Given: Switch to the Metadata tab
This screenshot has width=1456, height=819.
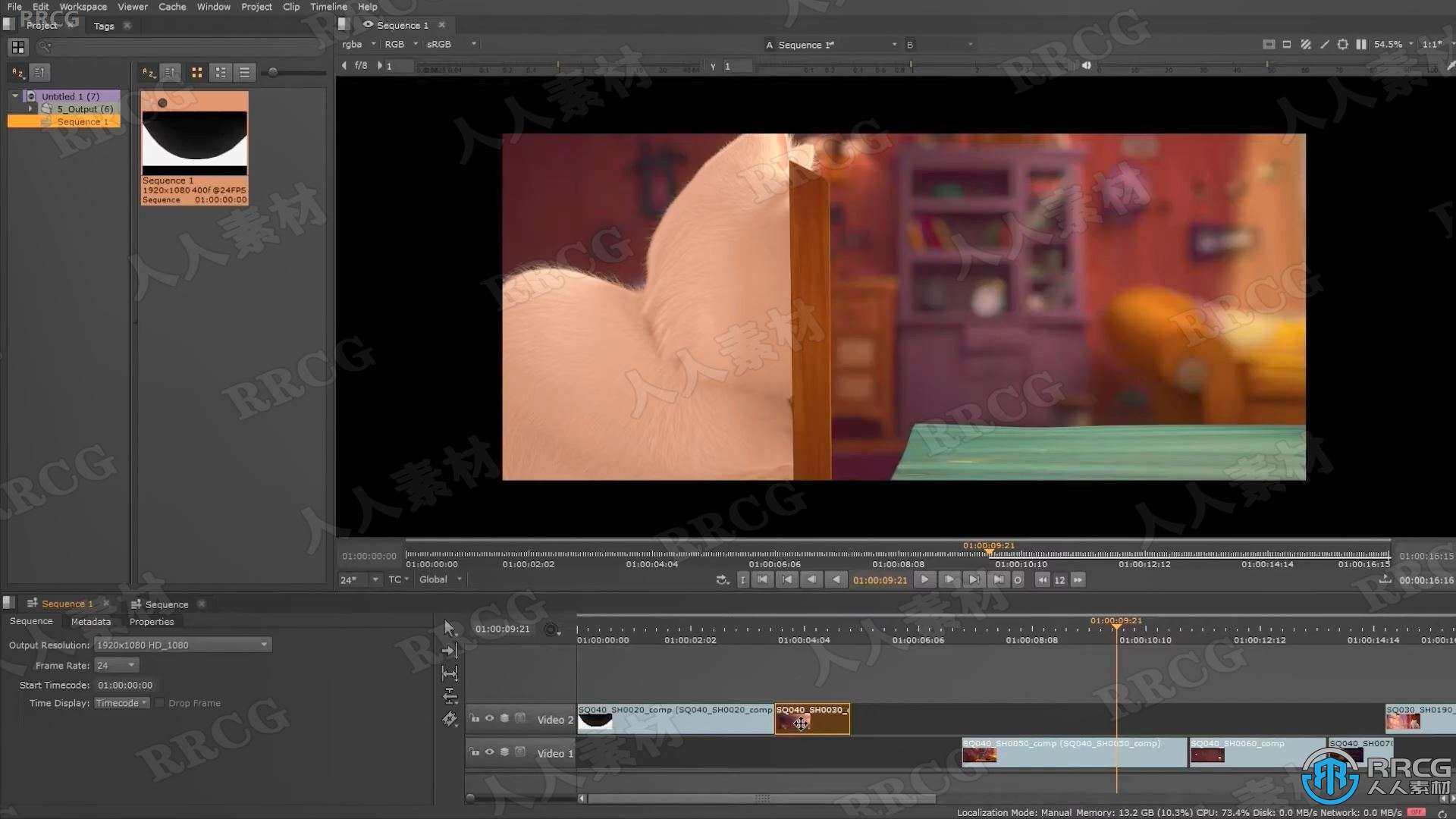Looking at the screenshot, I should (91, 622).
